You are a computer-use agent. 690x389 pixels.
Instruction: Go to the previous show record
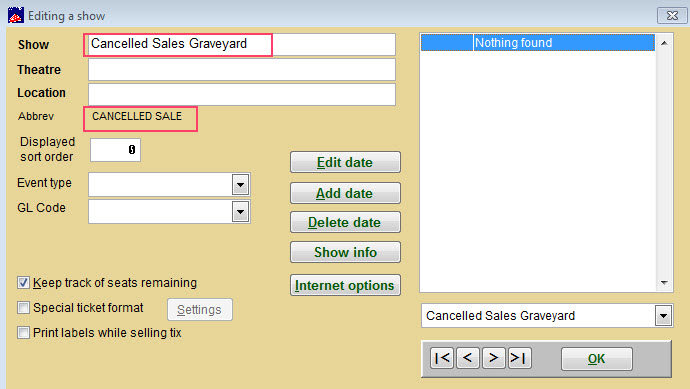coord(467,358)
